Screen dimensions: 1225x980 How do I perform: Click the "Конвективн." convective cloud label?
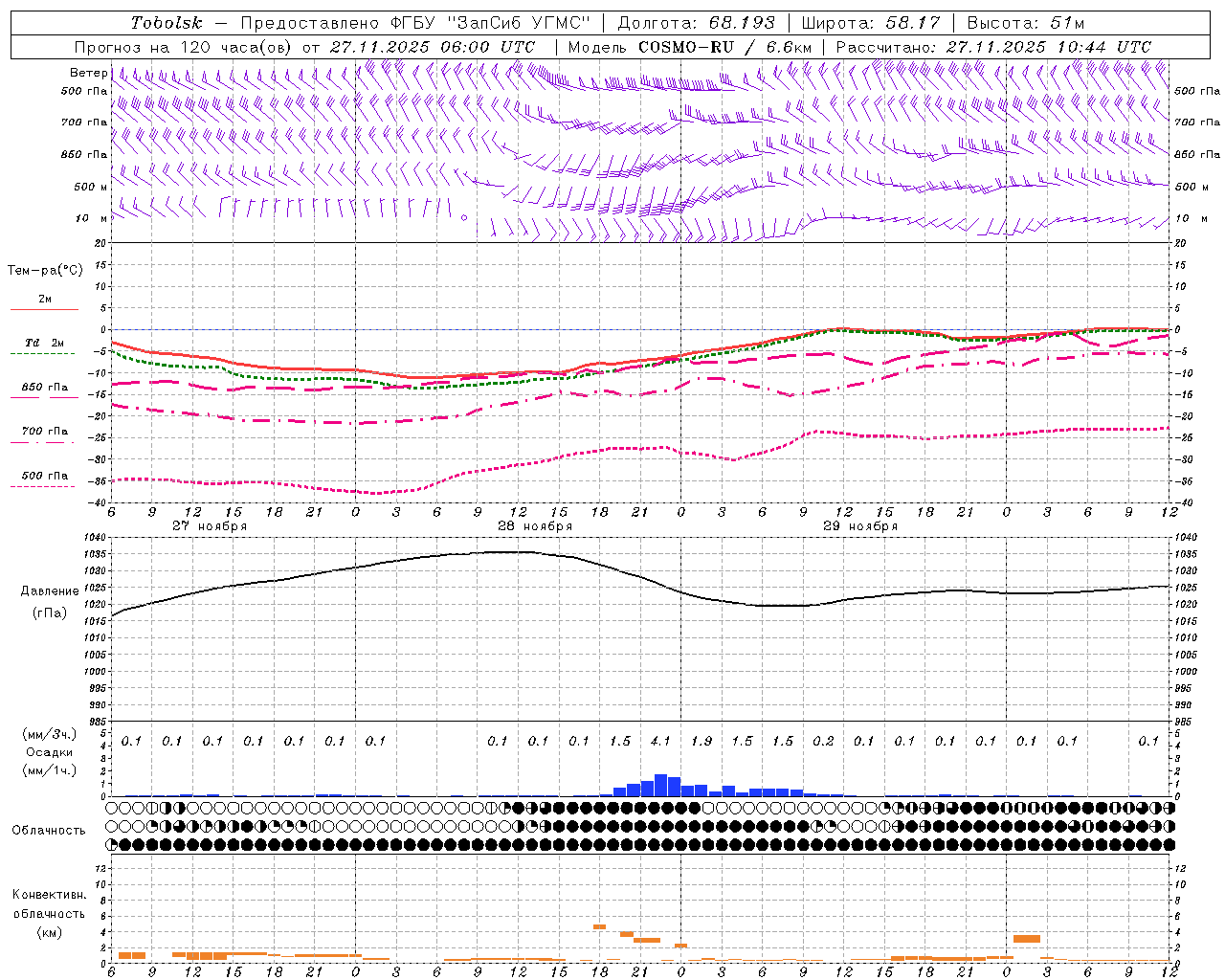[x=49, y=895]
